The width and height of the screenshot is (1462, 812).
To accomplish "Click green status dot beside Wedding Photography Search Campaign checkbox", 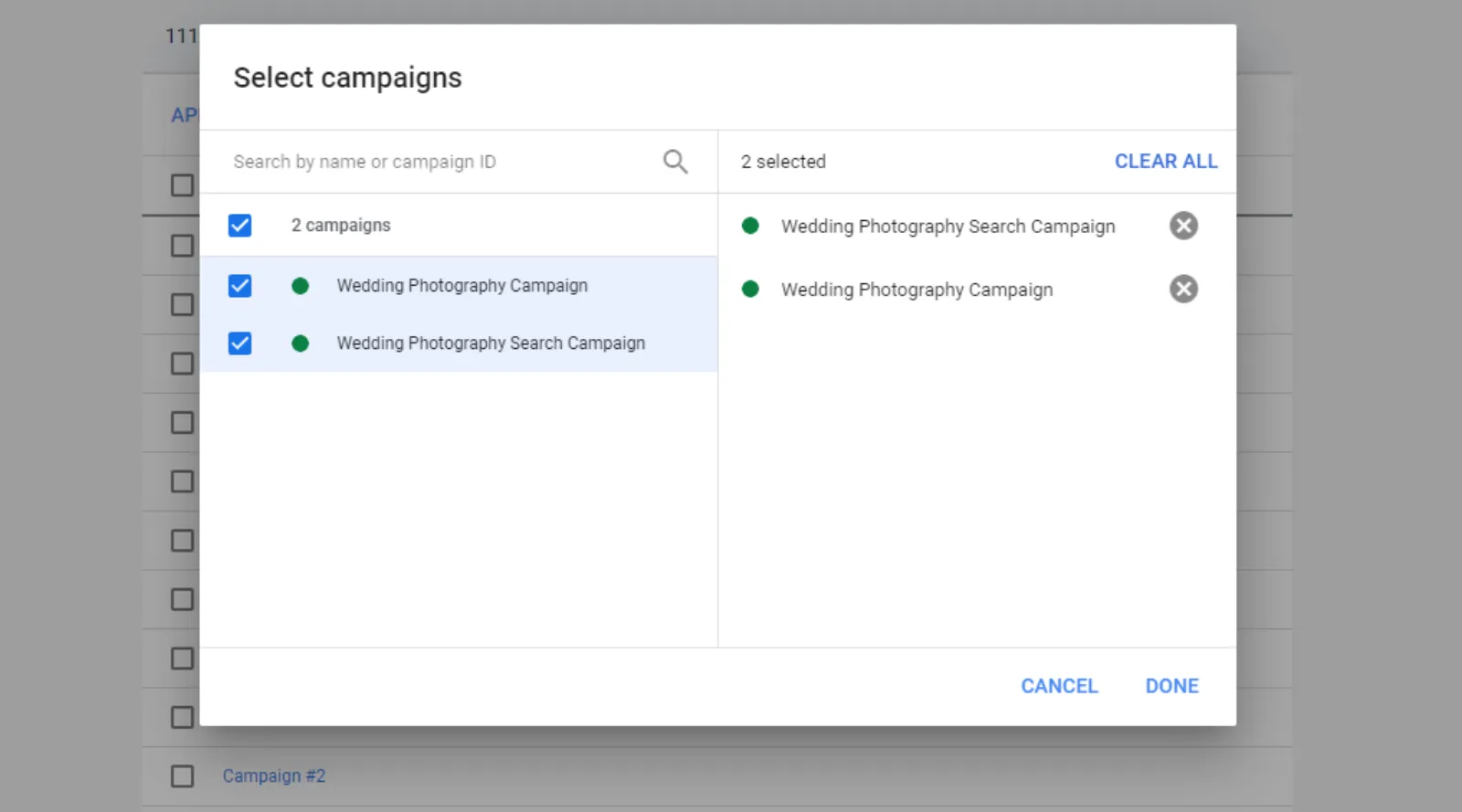I will click(300, 343).
